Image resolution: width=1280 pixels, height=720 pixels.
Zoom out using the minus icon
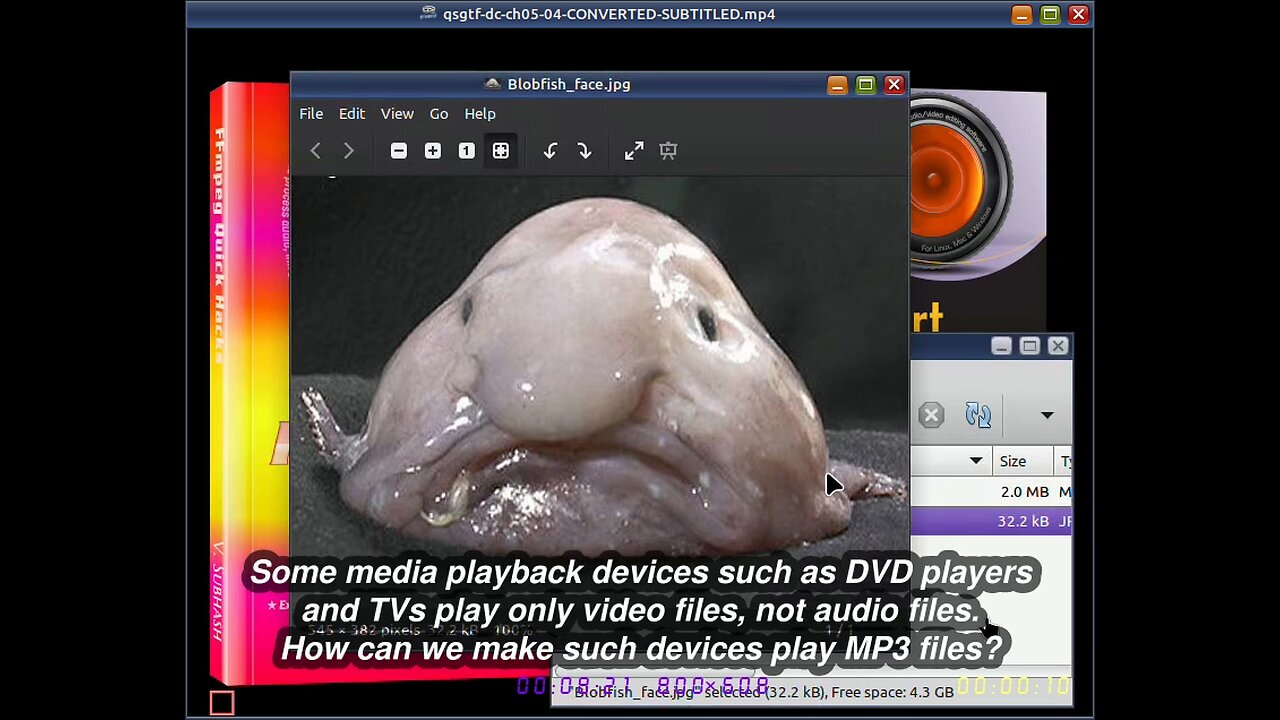pos(399,151)
